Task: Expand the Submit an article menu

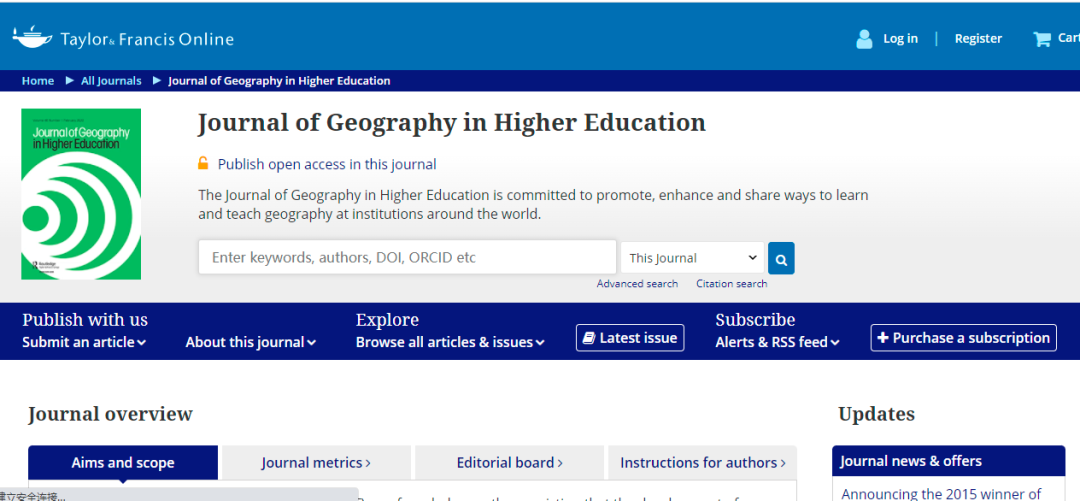Action: click(x=84, y=342)
